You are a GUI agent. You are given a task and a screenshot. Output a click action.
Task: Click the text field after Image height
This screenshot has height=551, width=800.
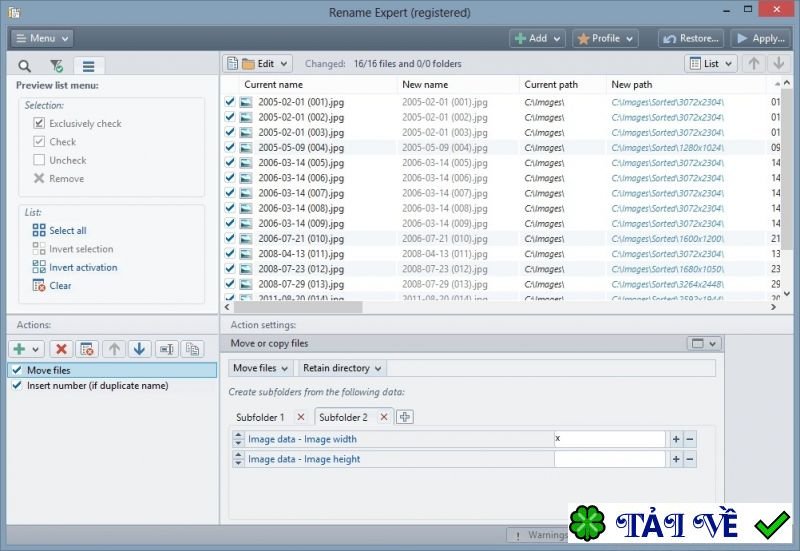click(x=609, y=459)
